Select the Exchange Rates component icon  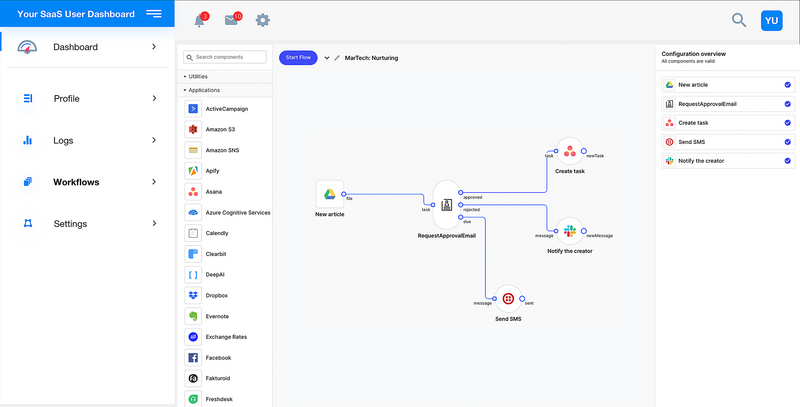tap(193, 337)
